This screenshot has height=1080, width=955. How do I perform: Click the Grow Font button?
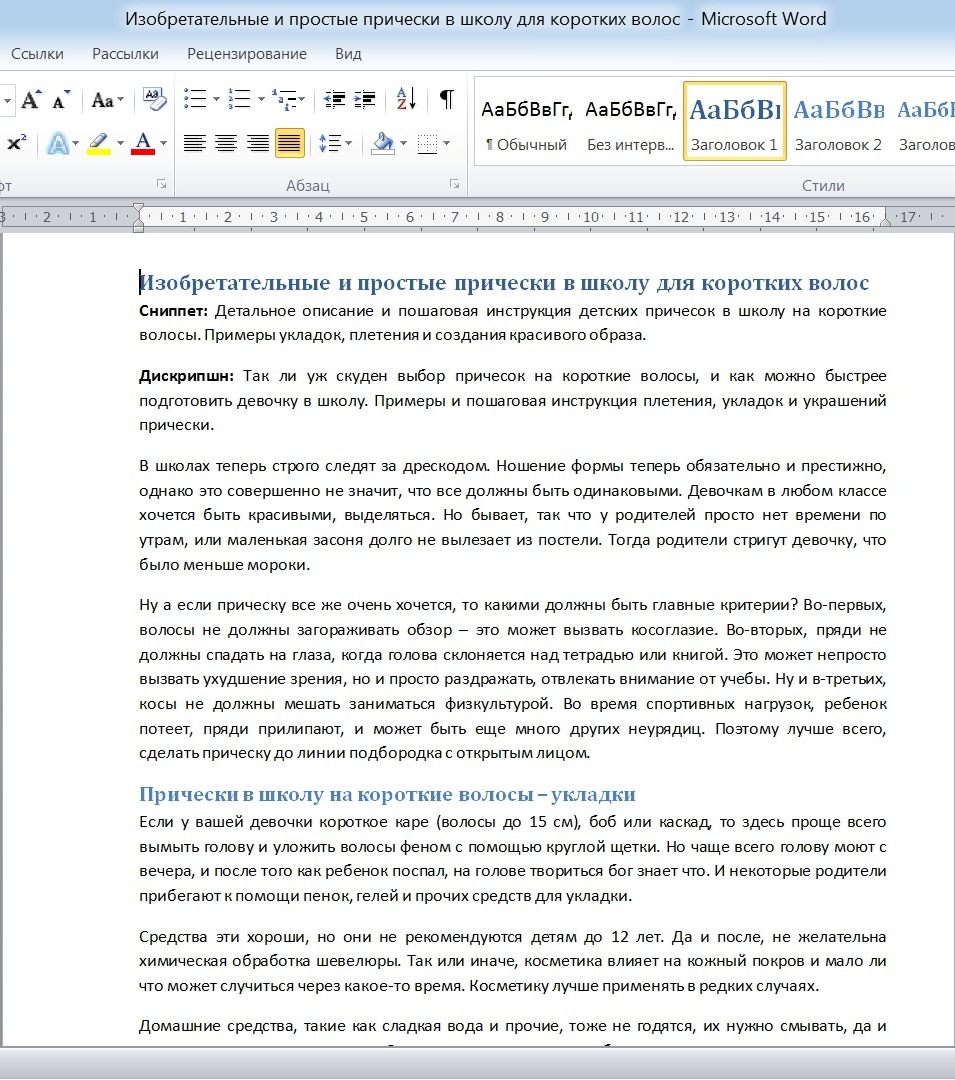[30, 101]
